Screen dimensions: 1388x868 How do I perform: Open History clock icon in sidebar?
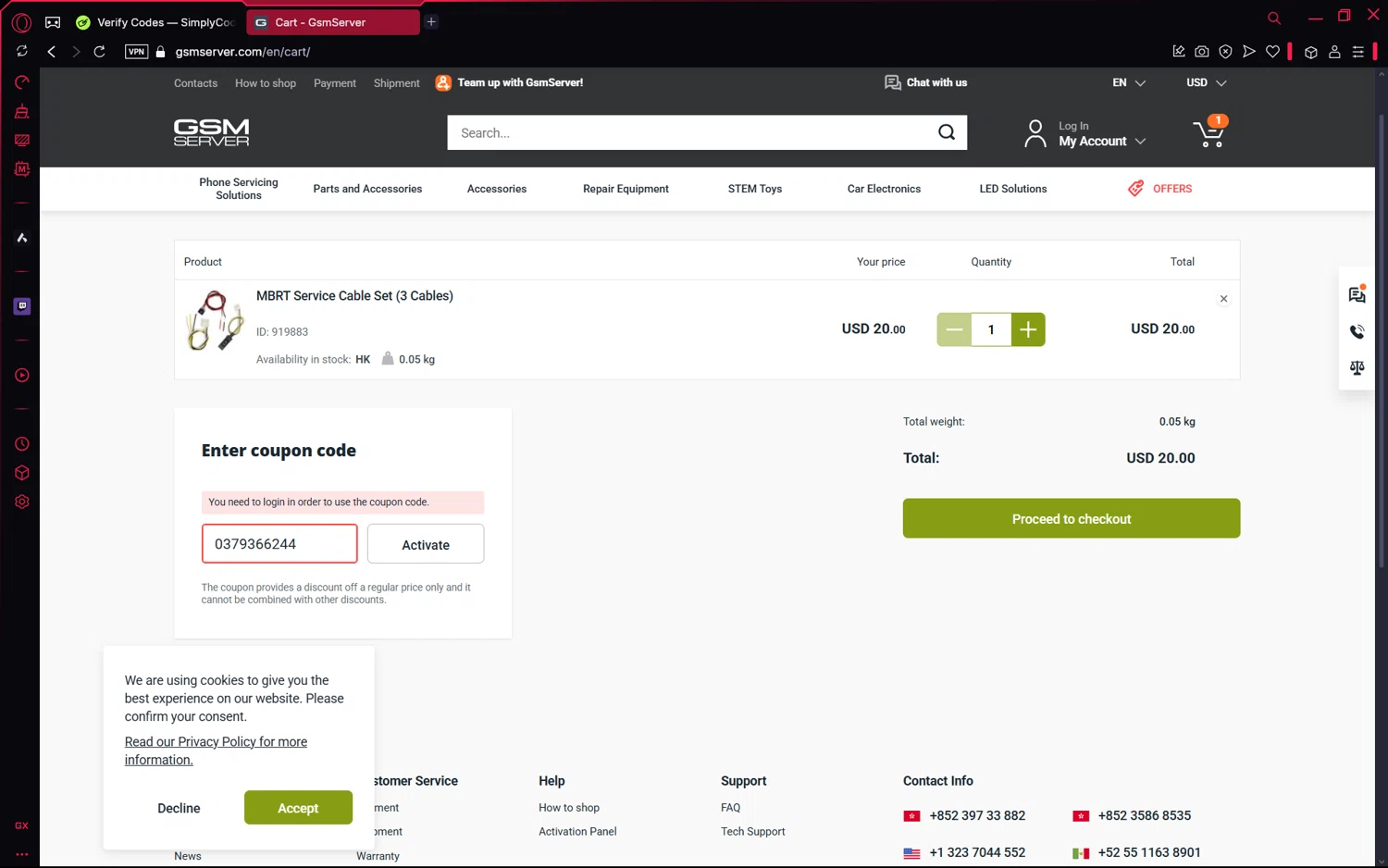(x=22, y=444)
